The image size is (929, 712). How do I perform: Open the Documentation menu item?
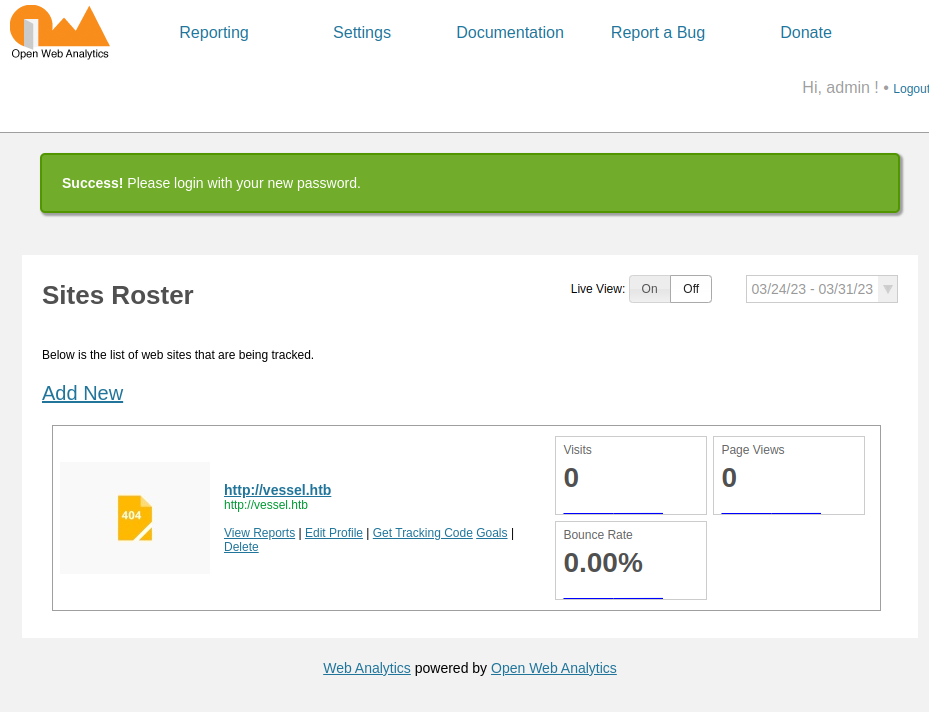pos(510,33)
